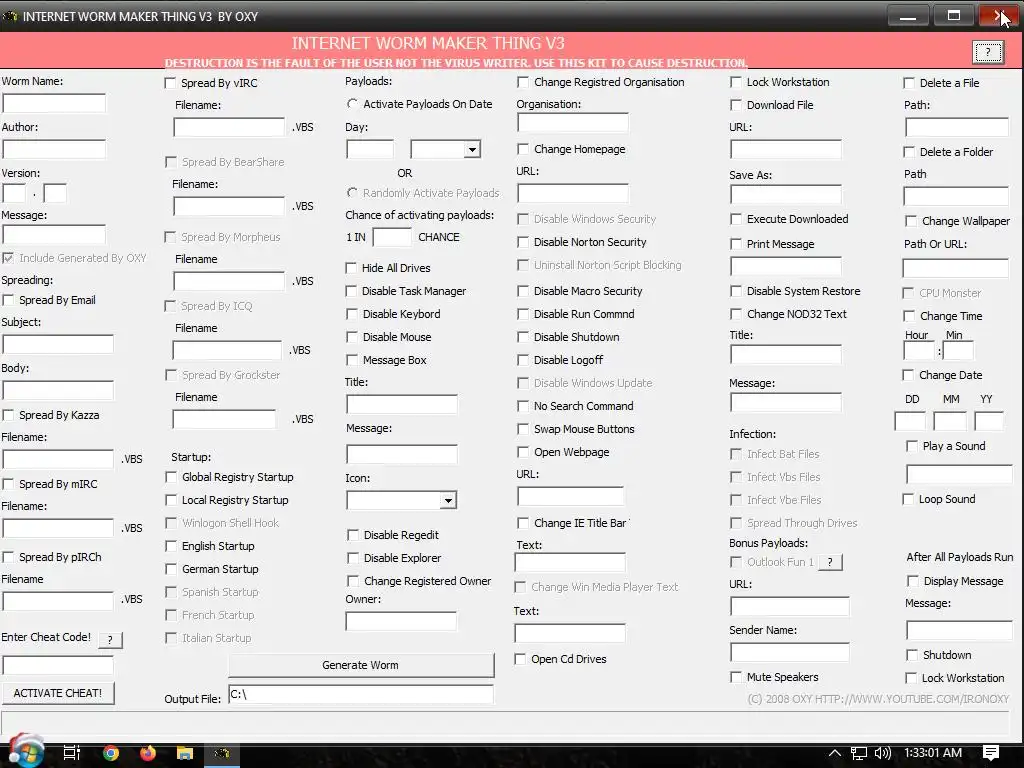This screenshot has height=768, width=1024.
Task: Launch Firefox from the taskbar
Action: click(148, 753)
